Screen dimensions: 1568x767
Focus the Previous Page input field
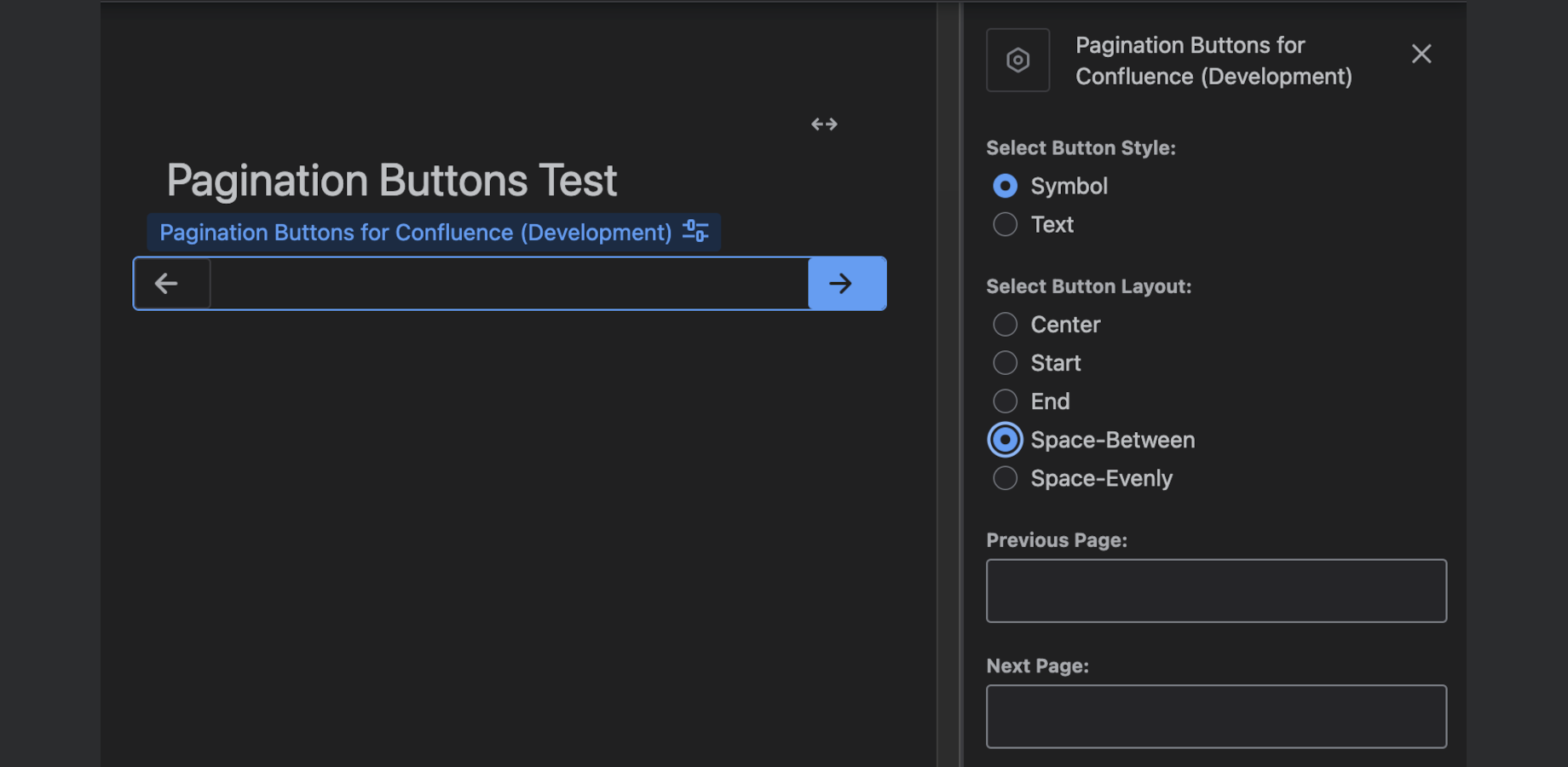click(1216, 591)
